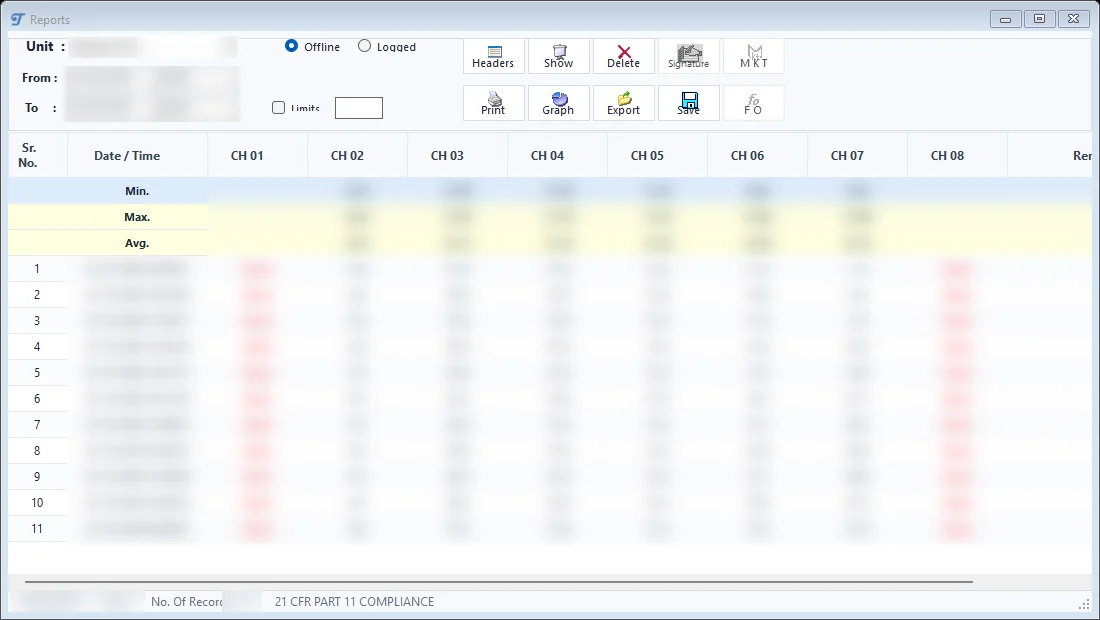Select the Avg. summary row
1100x620 pixels.
550,243
